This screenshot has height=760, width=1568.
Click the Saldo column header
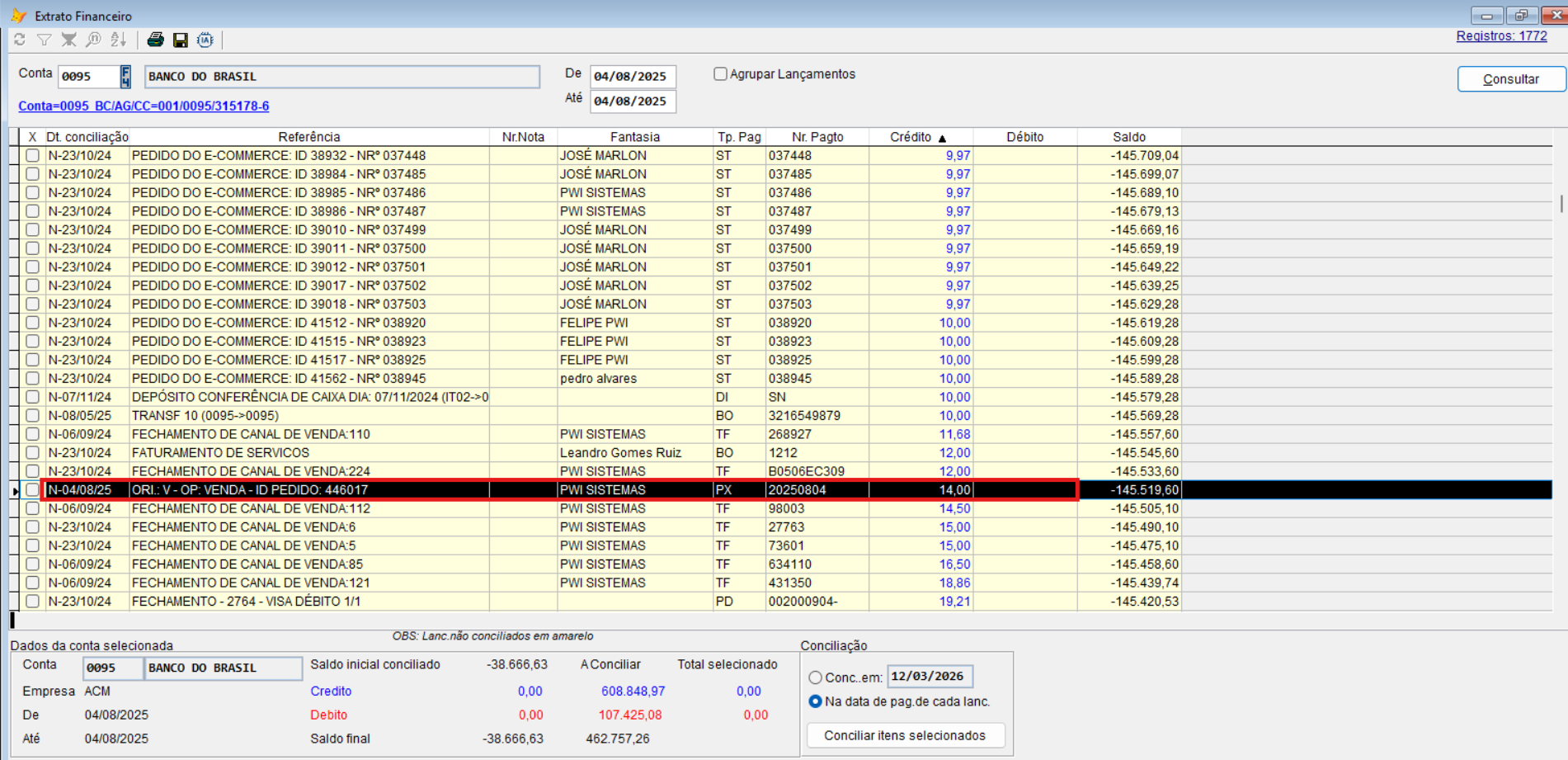point(1128,137)
